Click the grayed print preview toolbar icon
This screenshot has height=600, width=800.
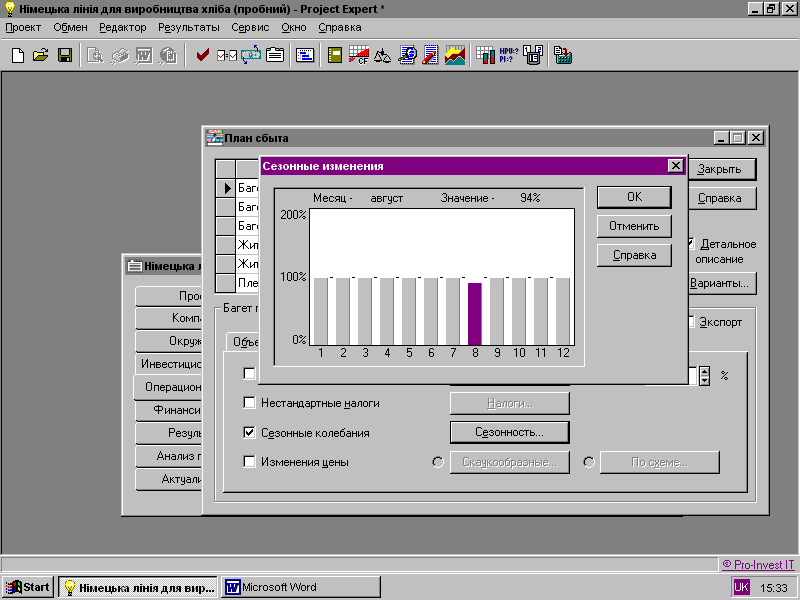(x=95, y=55)
